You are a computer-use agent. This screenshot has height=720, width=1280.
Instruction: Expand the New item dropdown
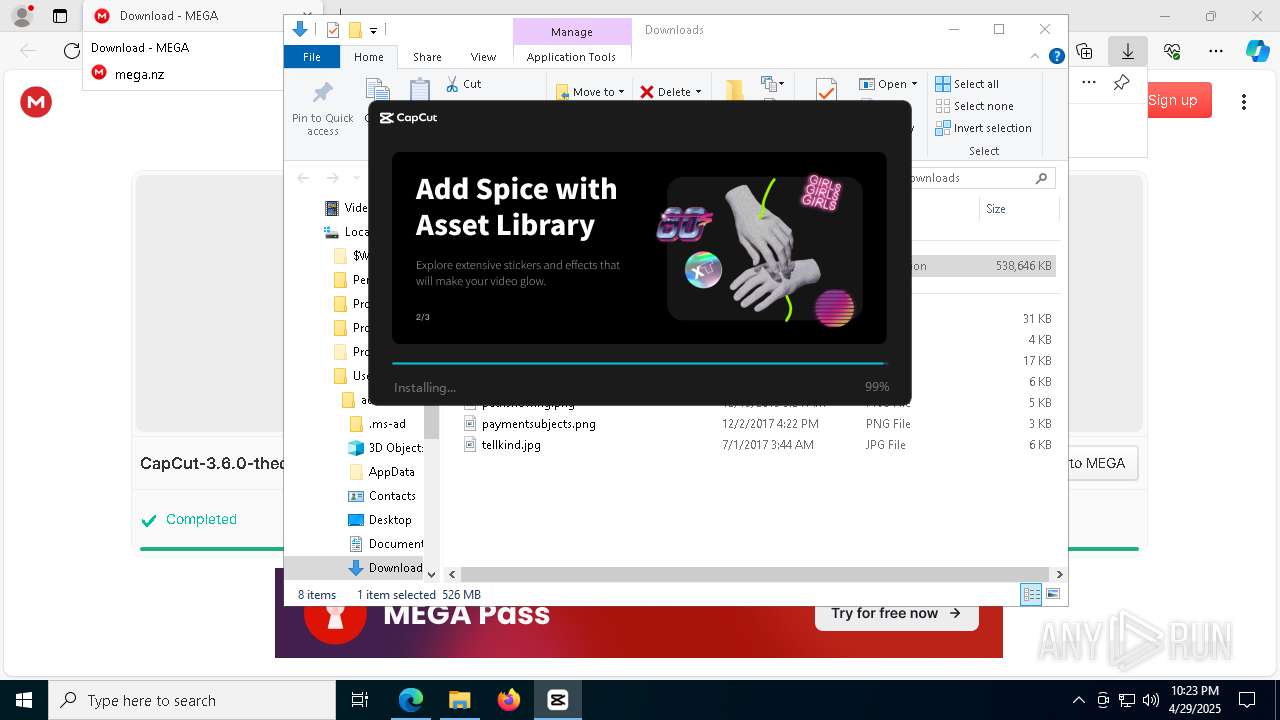point(772,84)
